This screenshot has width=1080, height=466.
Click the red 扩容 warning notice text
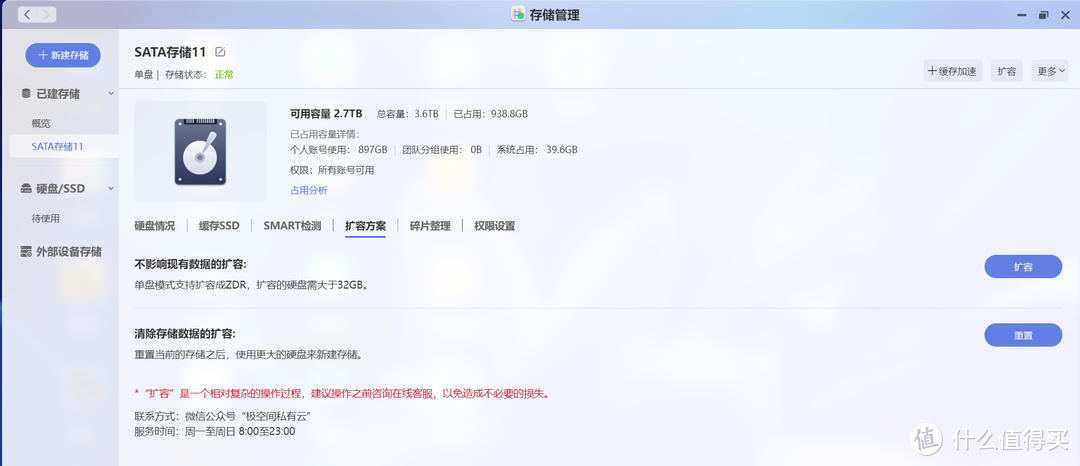pos(342,394)
